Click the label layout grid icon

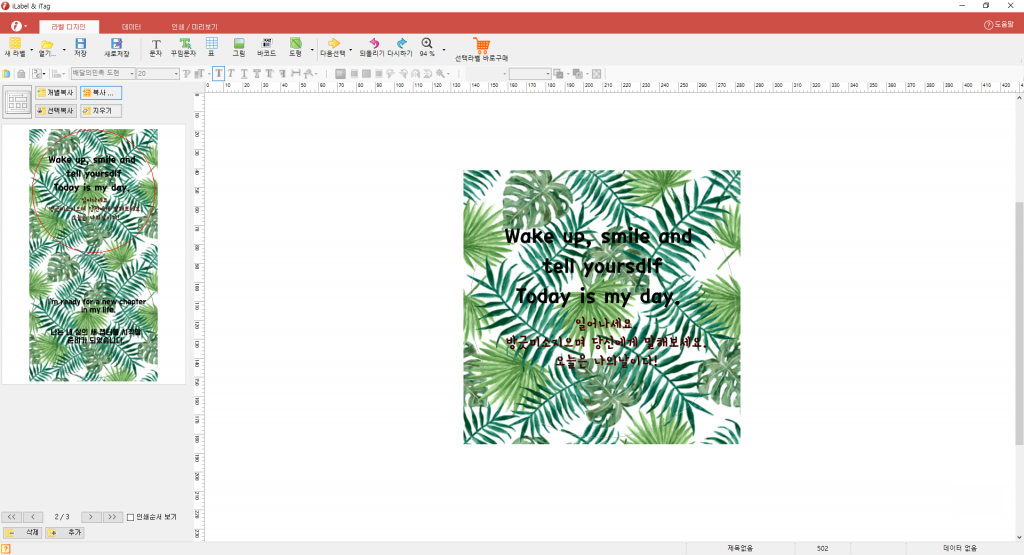point(18,102)
